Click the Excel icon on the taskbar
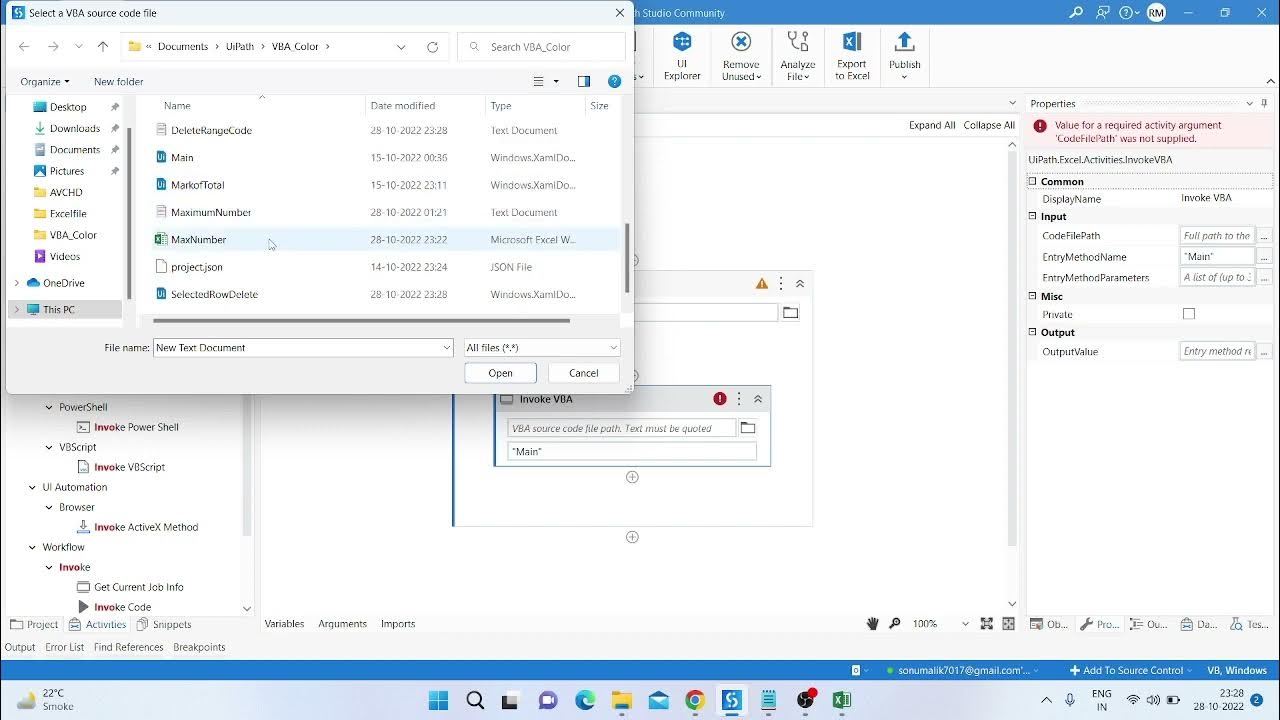1280x720 pixels. click(842, 700)
